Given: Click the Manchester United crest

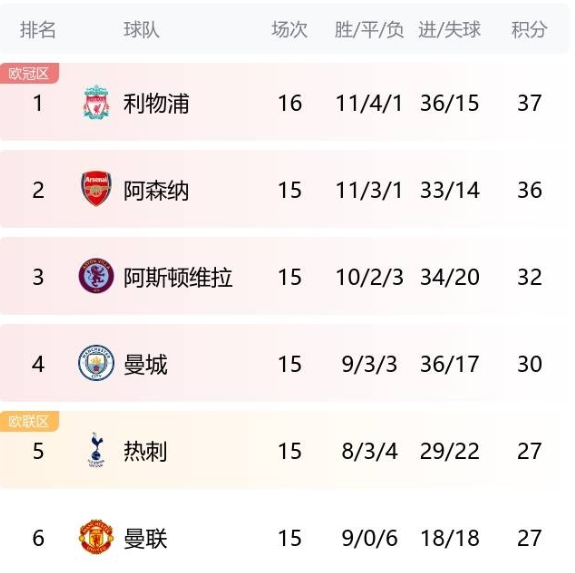Looking at the screenshot, I should (96, 537).
